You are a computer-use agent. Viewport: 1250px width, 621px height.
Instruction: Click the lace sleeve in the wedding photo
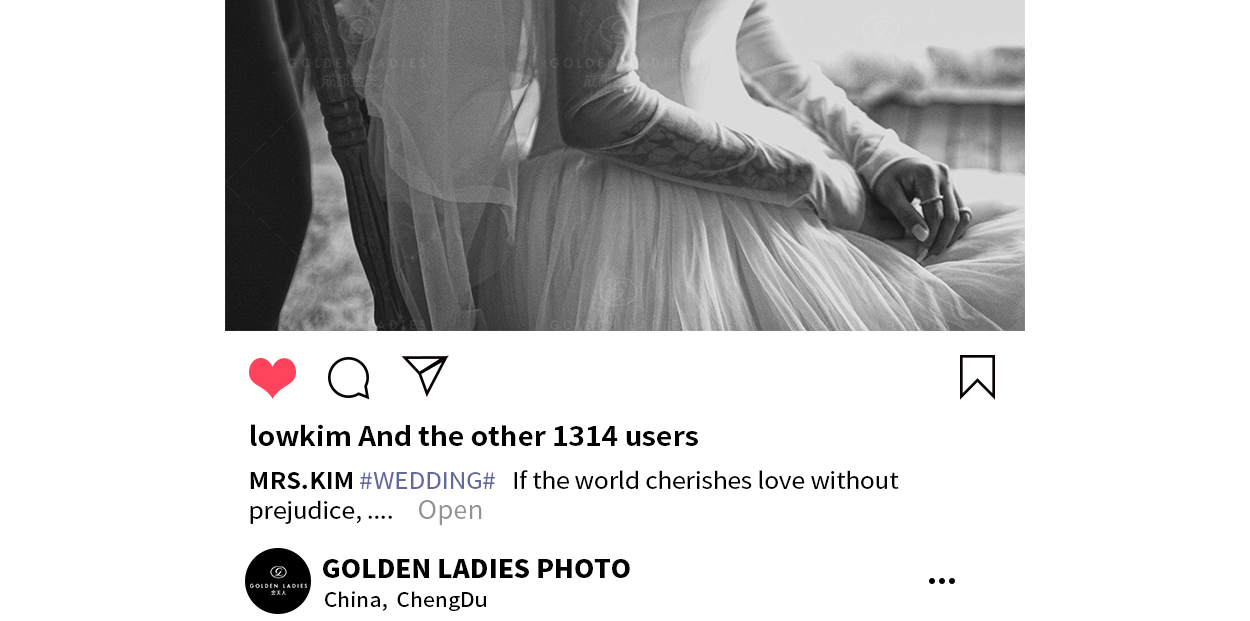pos(690,150)
